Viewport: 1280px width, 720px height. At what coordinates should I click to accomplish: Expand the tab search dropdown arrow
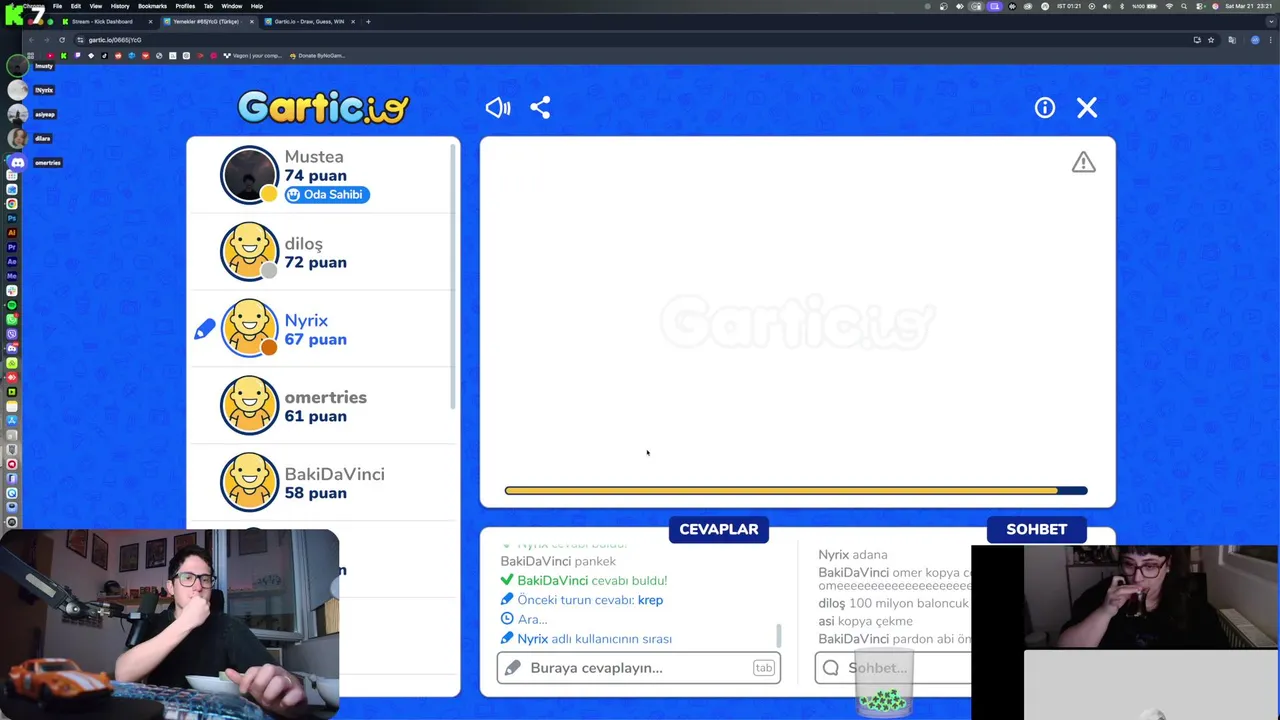(1269, 21)
